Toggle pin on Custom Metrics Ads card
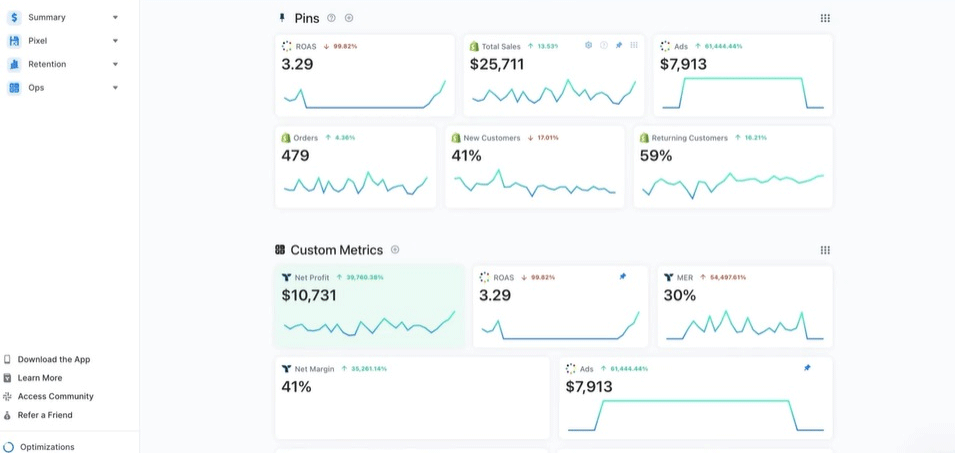This screenshot has width=955, height=453. [807, 368]
